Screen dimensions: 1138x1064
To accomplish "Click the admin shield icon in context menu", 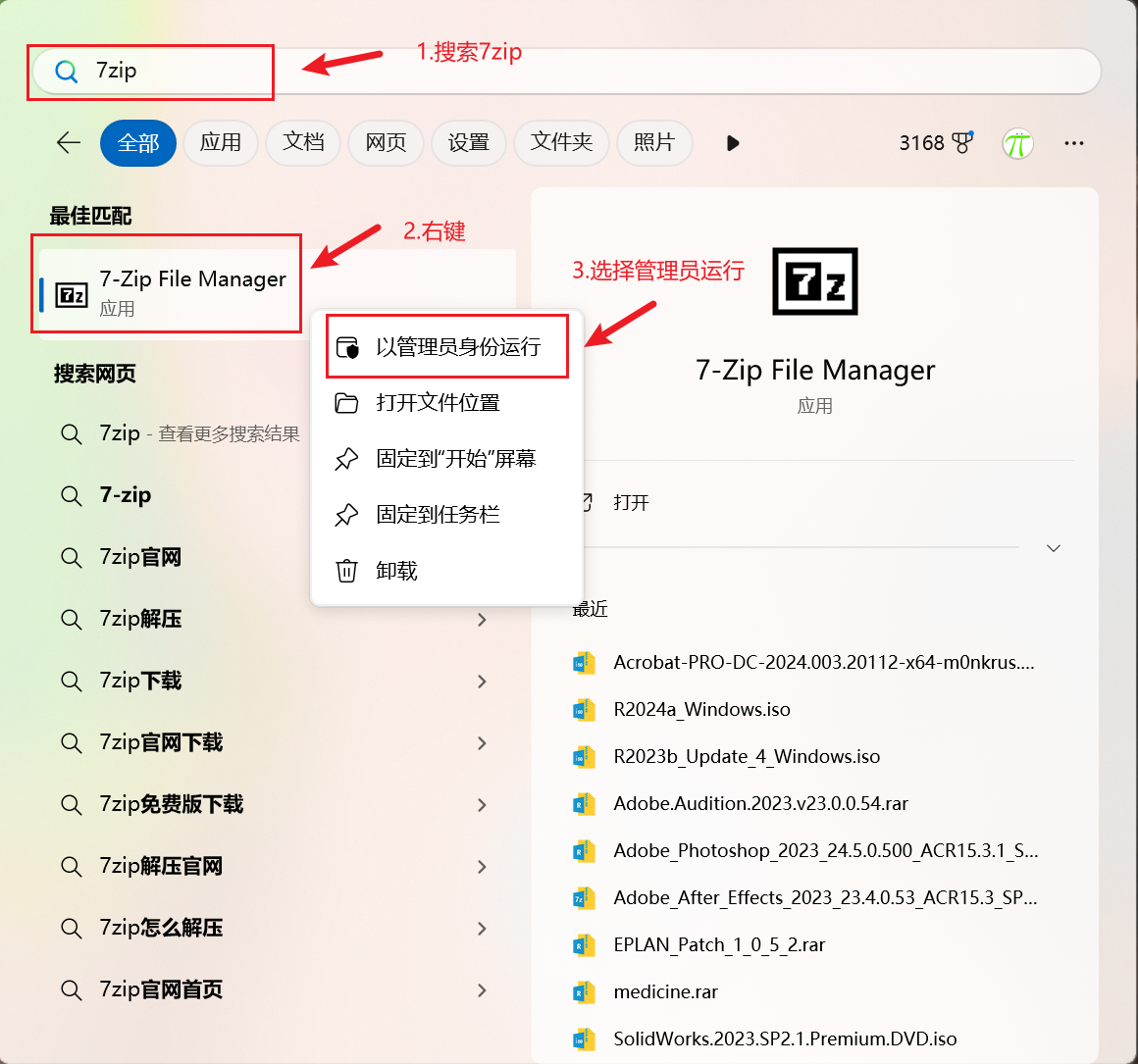I will click(347, 347).
